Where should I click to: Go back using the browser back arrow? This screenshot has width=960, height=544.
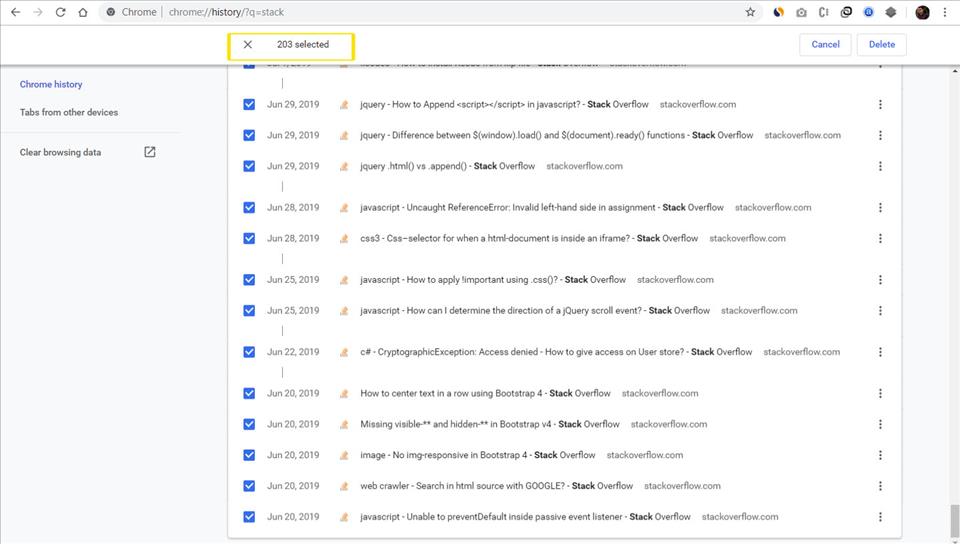(15, 12)
